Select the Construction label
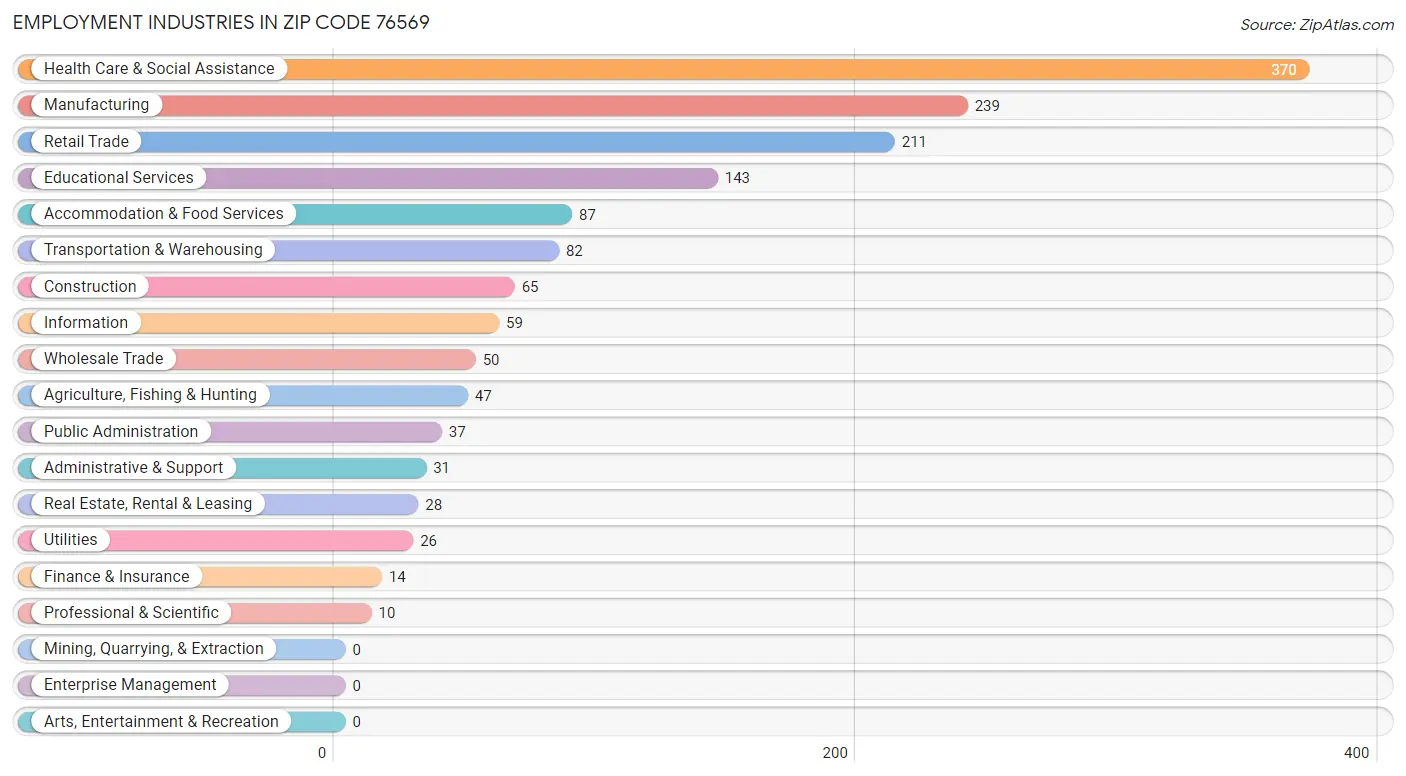Screen dimensions: 1406x776 point(90,287)
